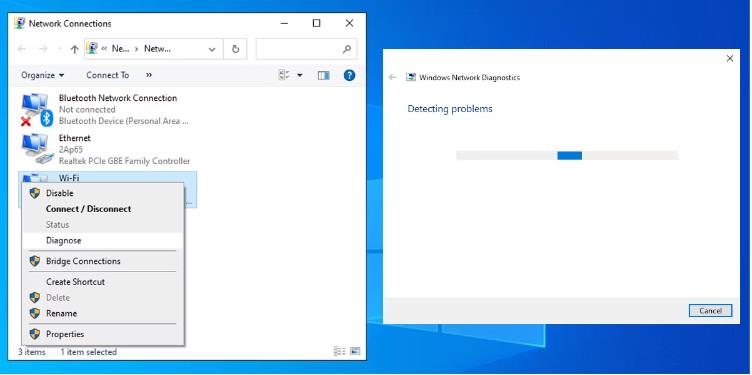The width and height of the screenshot is (752, 375).
Task: Open the Organize dropdown menu
Action: [43, 75]
